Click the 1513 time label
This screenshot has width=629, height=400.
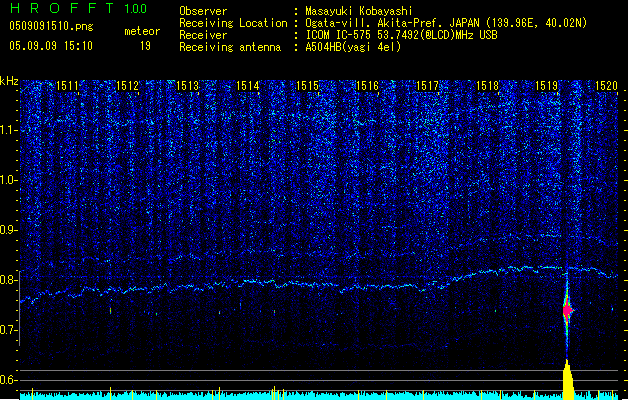pyautogui.click(x=188, y=87)
